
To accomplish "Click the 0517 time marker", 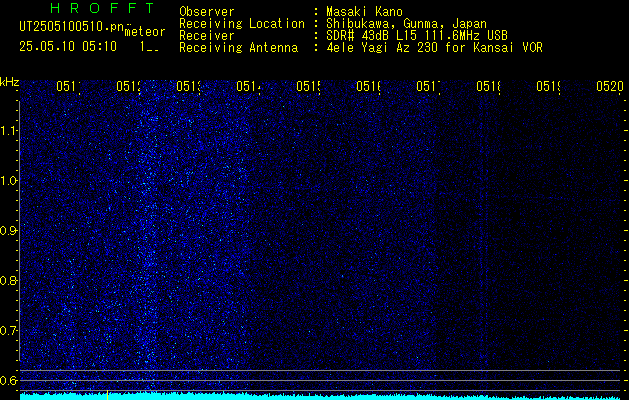I will pos(428,86).
